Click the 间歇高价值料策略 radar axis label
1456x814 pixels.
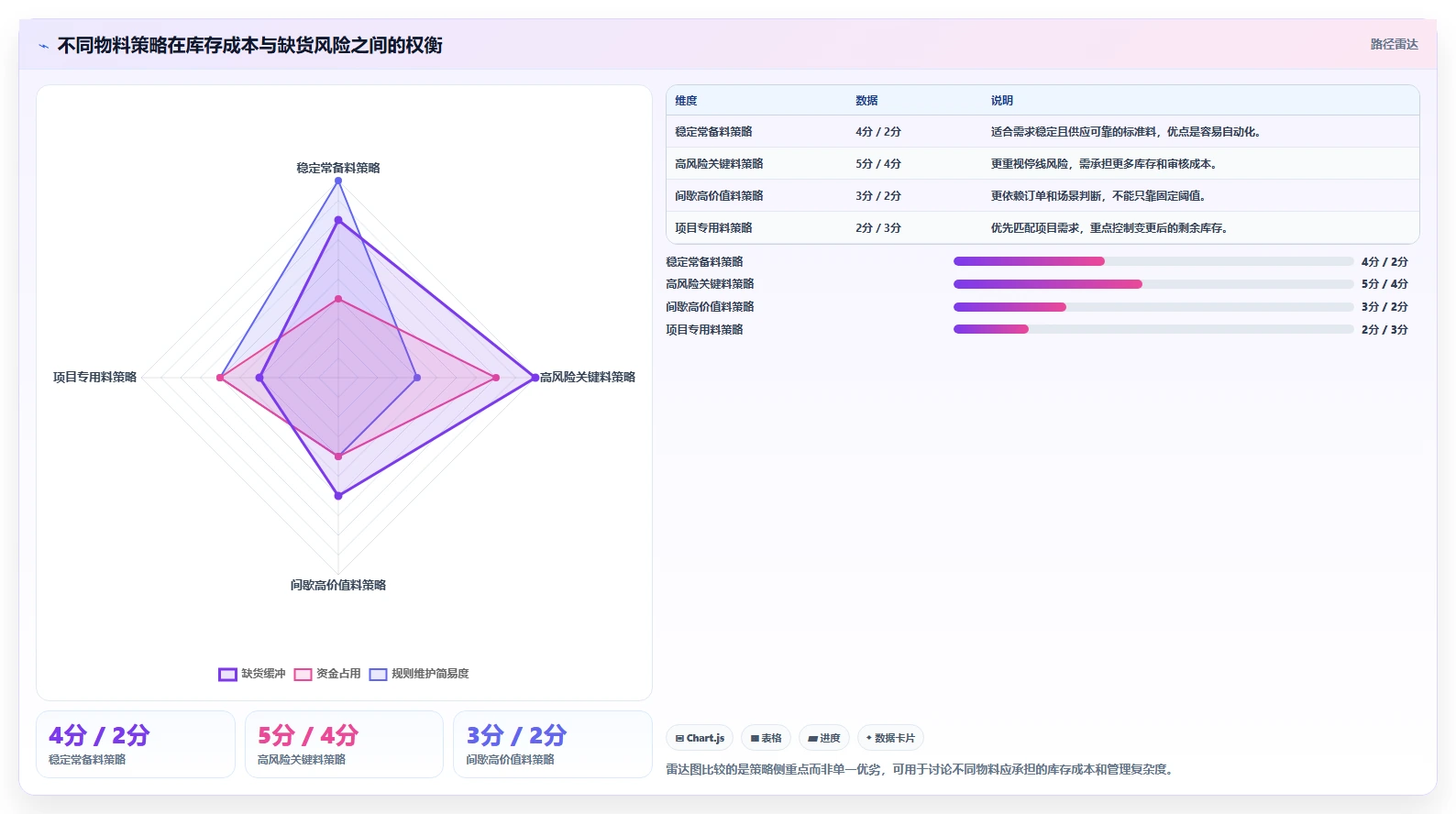338,585
